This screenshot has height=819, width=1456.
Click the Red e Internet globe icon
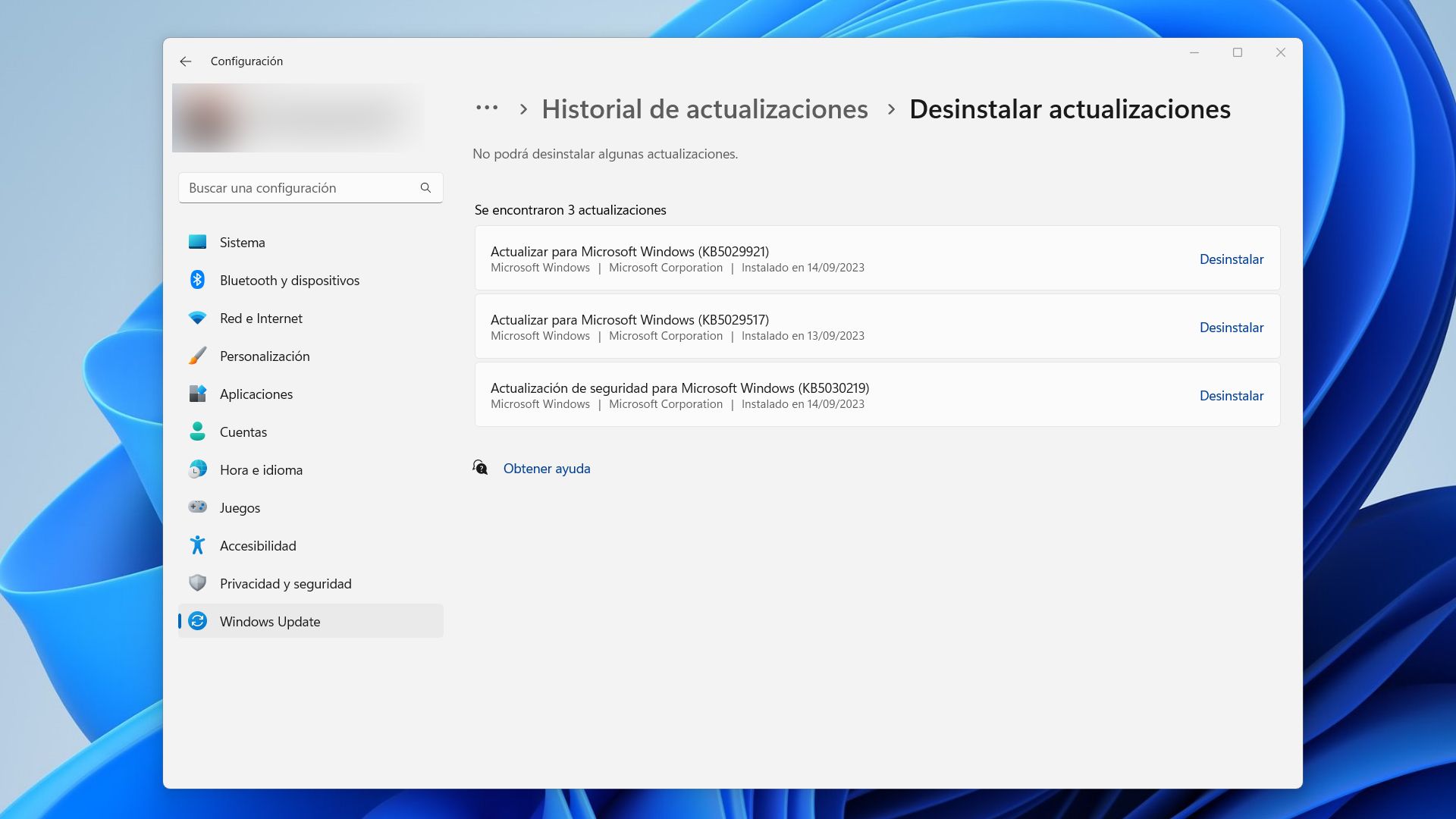point(197,318)
